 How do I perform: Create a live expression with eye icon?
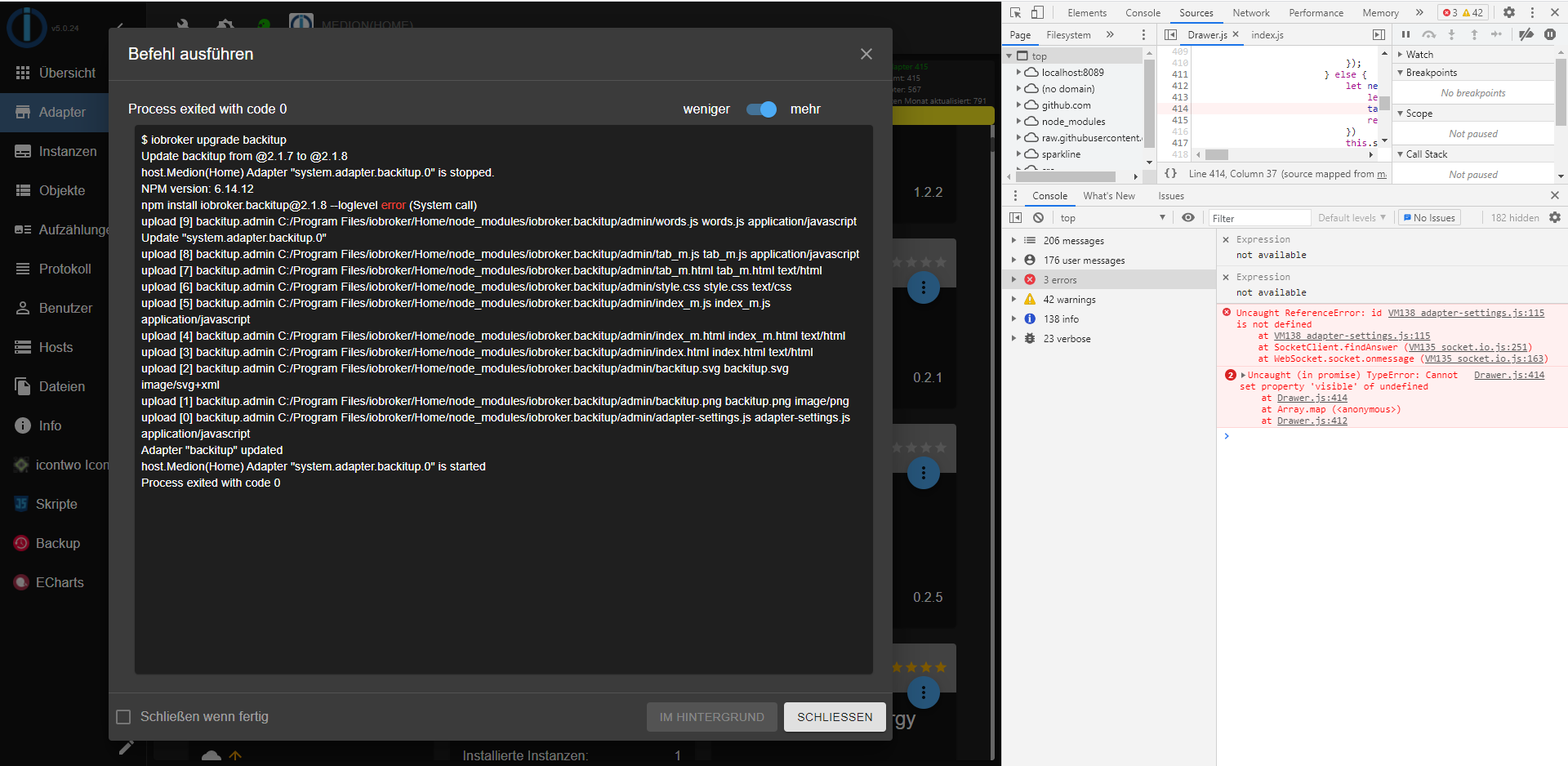(x=1188, y=217)
